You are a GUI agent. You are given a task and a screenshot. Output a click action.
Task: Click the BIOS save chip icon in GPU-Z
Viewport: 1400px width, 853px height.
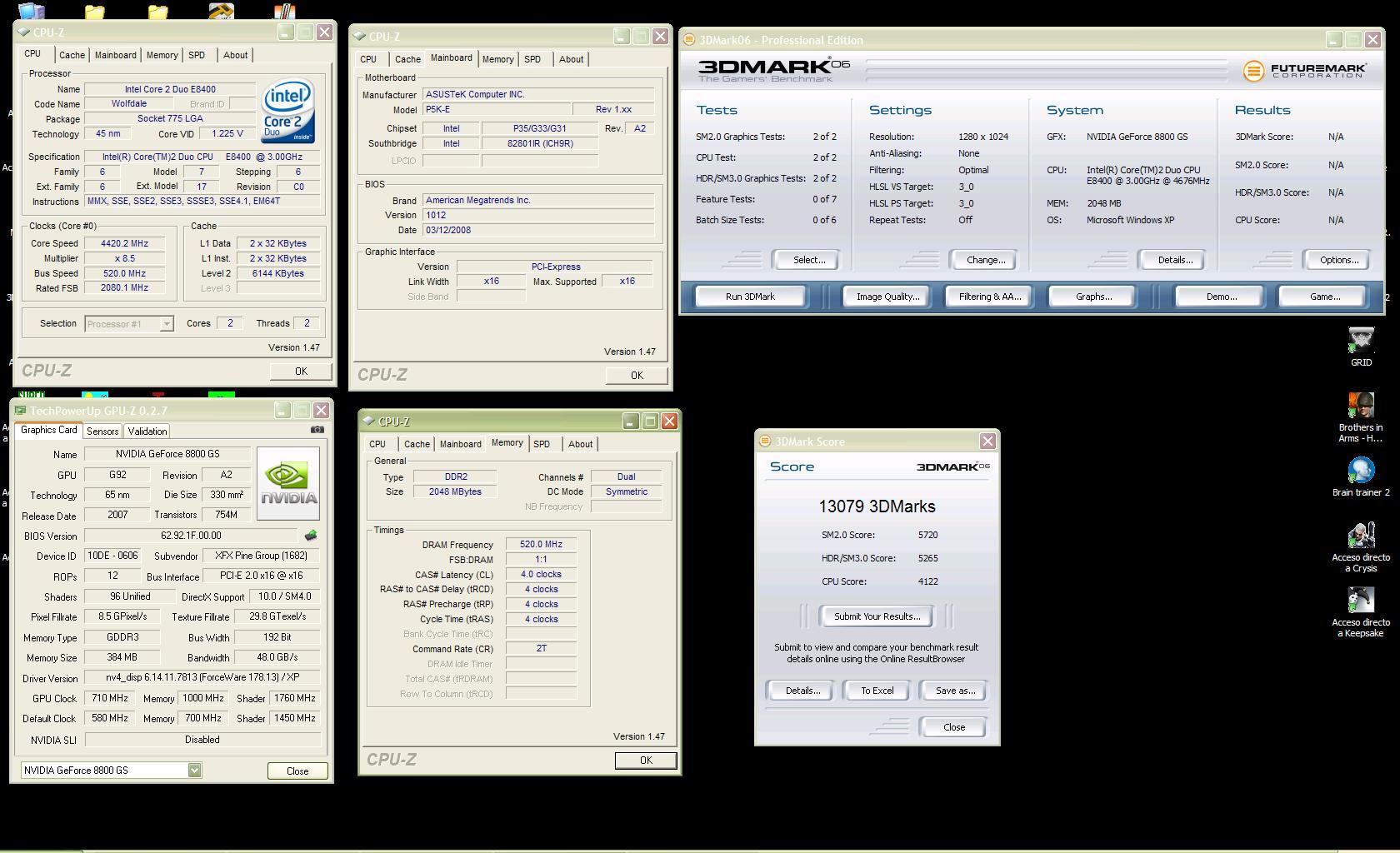(311, 536)
